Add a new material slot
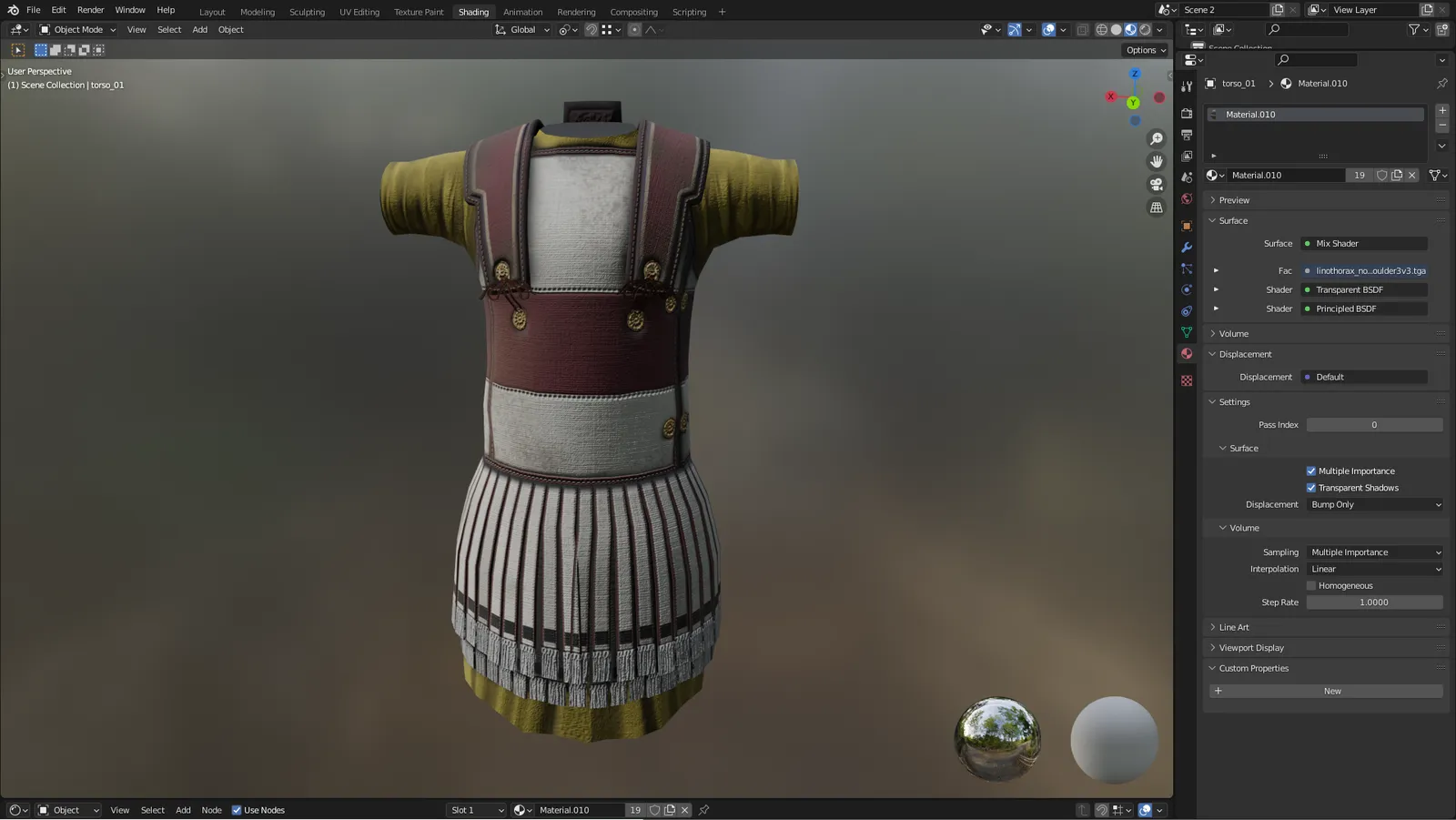Screen dimensions: 1456x820 click(x=1442, y=110)
